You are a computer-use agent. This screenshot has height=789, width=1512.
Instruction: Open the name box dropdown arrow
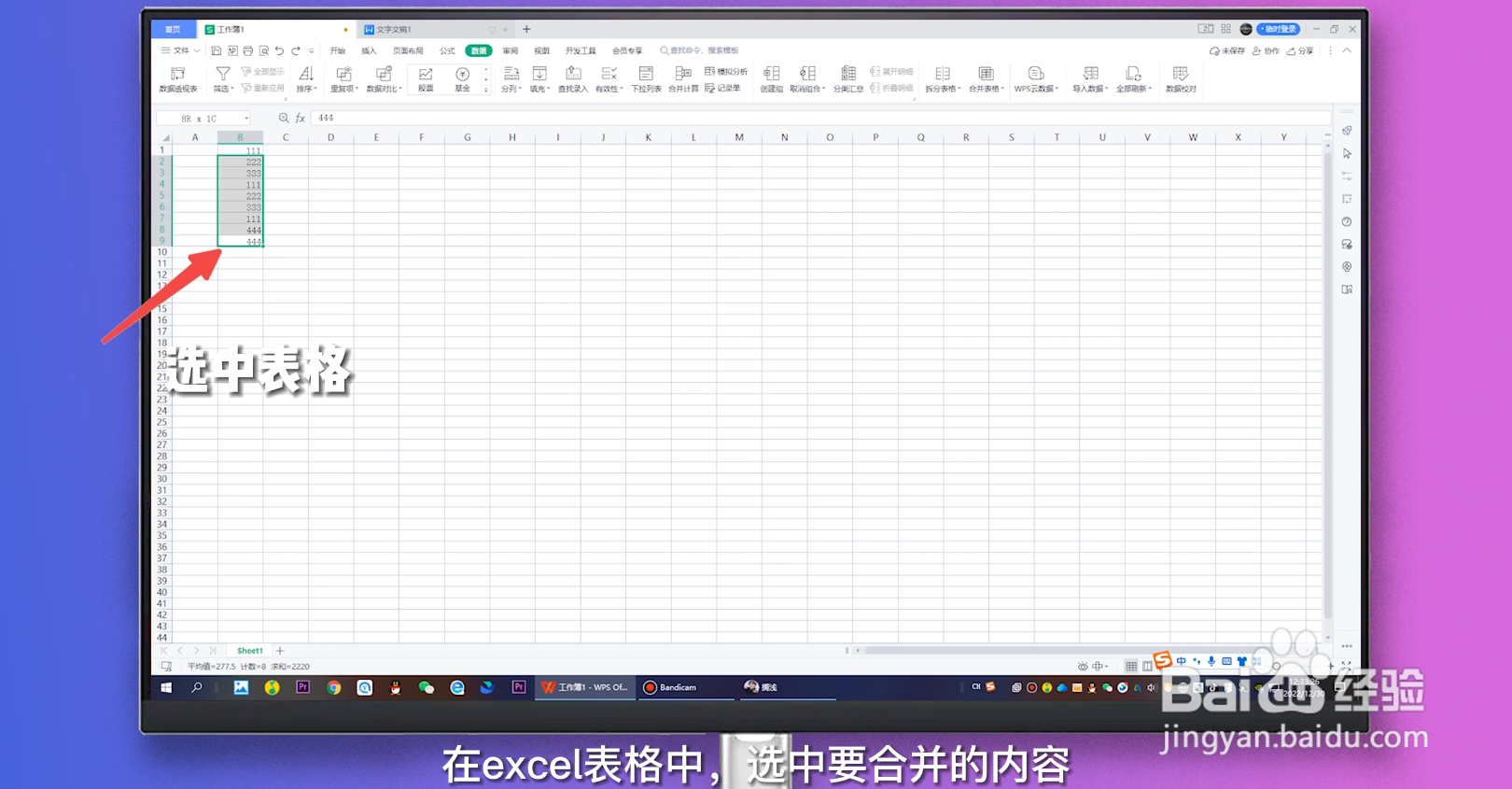246,119
